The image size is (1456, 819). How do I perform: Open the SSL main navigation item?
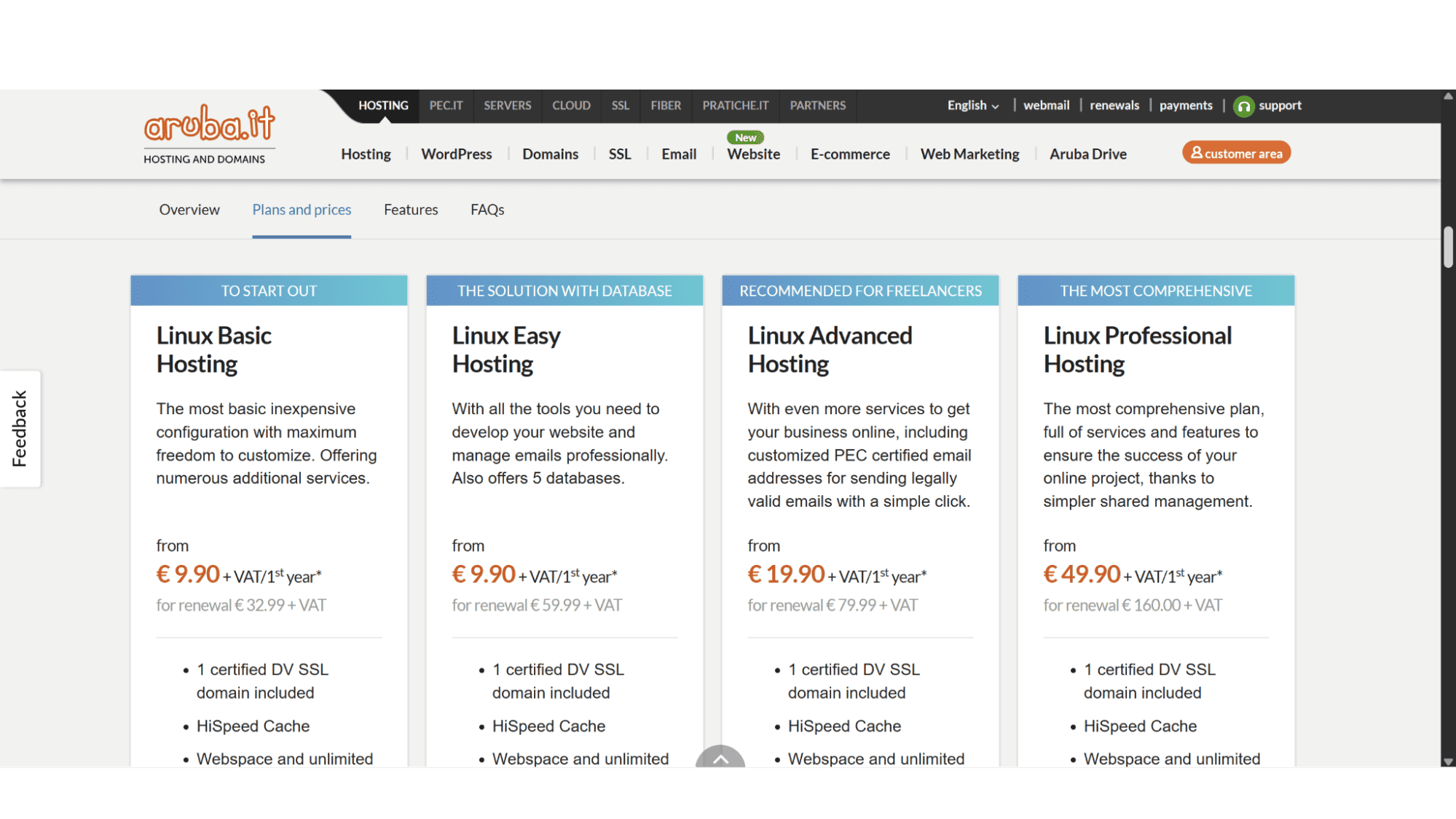pos(620,154)
